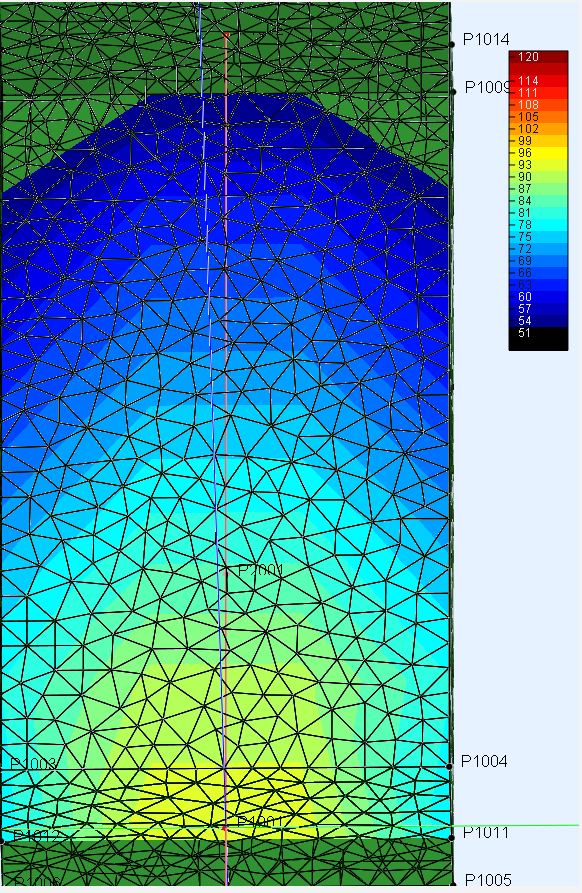Select the cyan 78 legend color band
The image size is (582, 893).
[x=539, y=225]
